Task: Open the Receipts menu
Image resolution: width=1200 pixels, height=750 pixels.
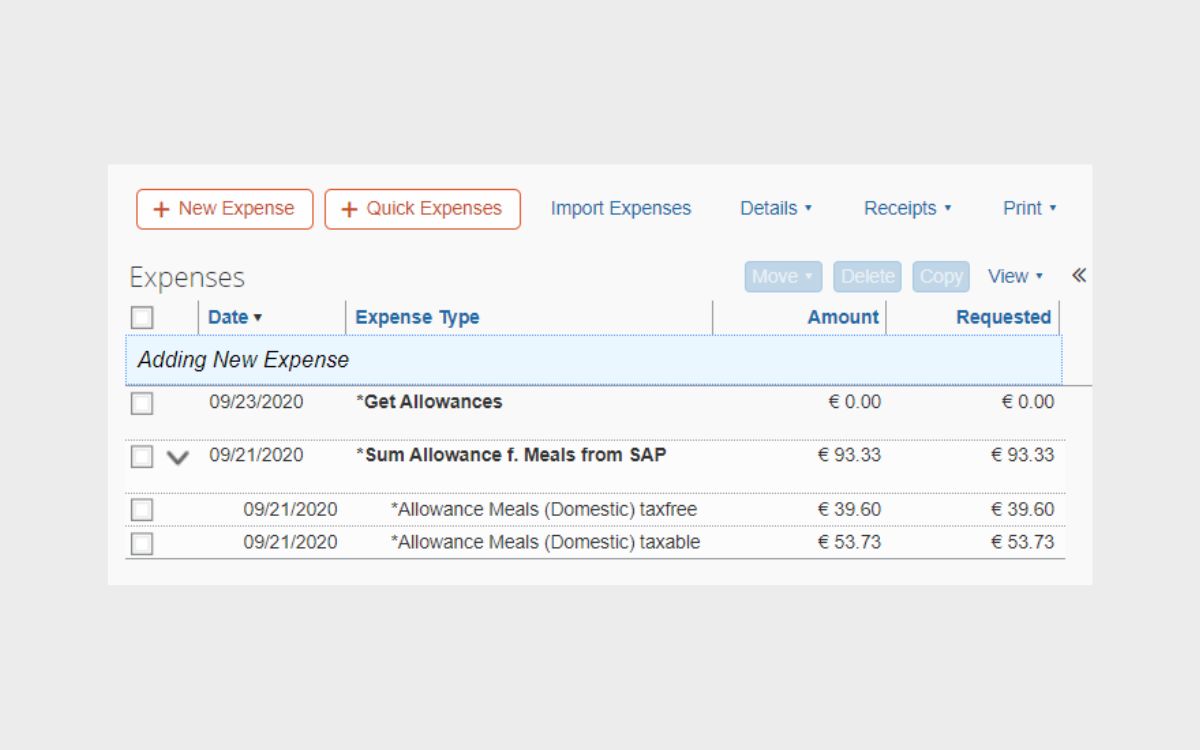Action: [x=900, y=208]
